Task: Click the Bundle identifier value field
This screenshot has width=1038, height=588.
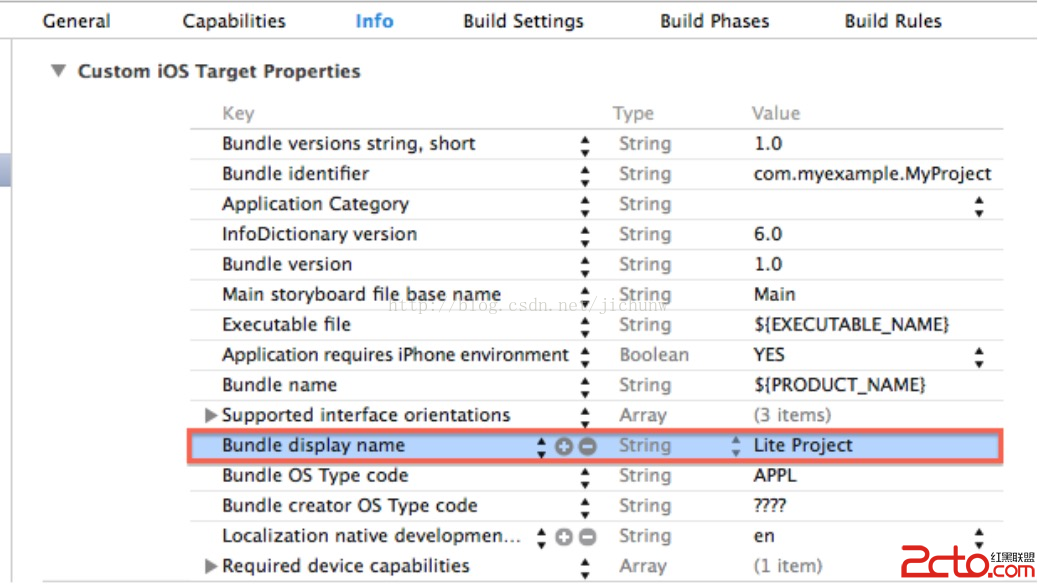Action: point(872,174)
